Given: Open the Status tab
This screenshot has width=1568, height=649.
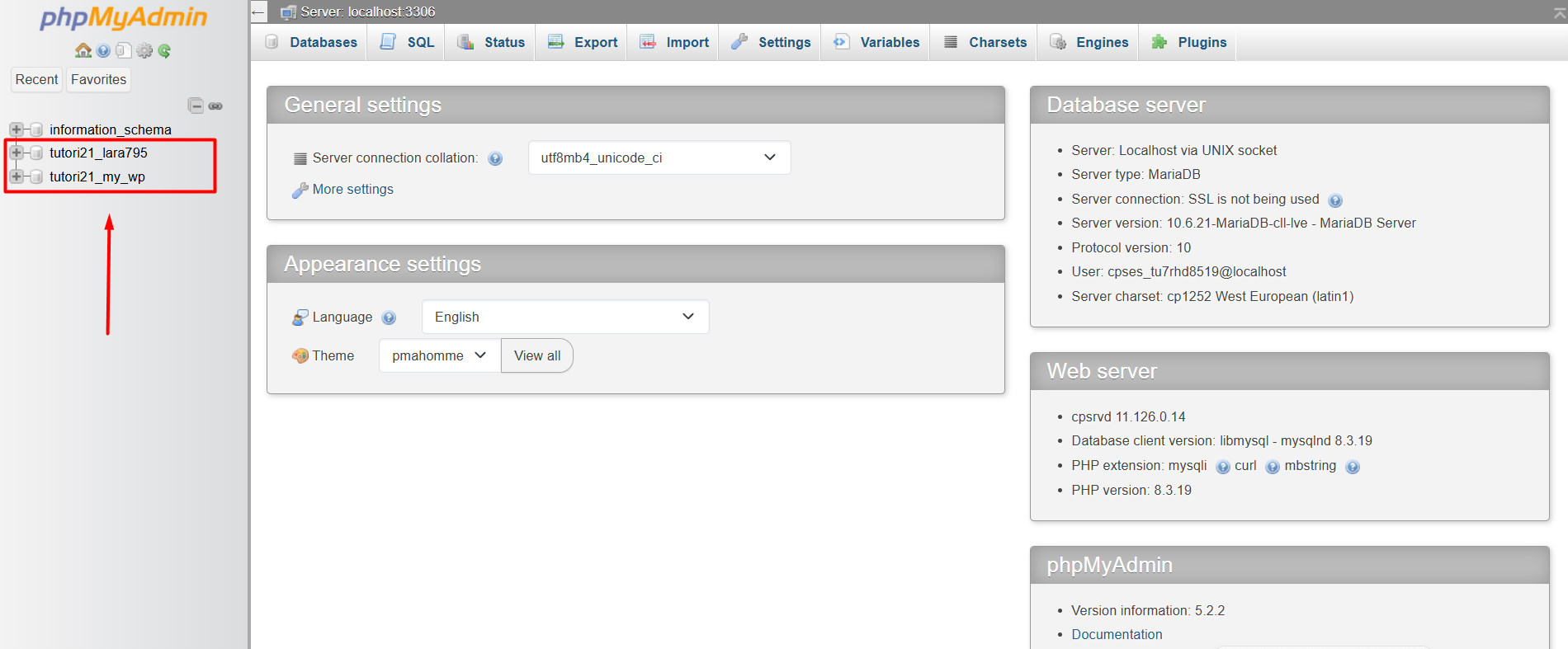Looking at the screenshot, I should [x=491, y=42].
